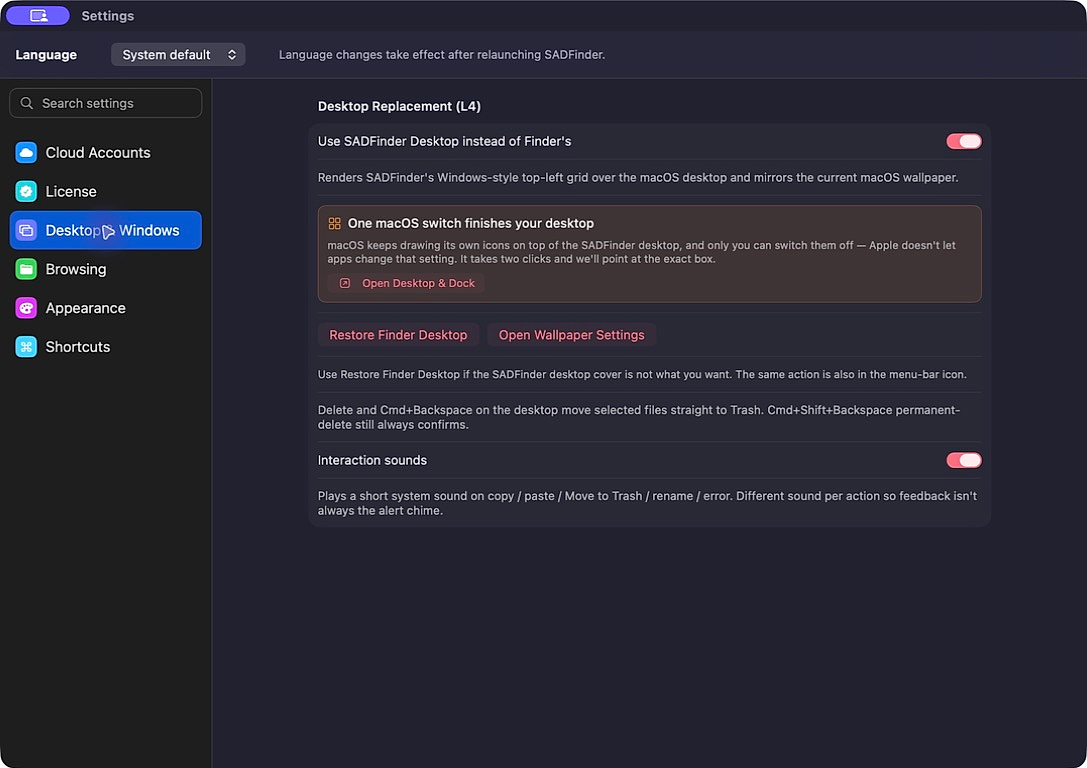This screenshot has width=1087, height=768.
Task: Click the Desktop Replacement (L4) heading
Action: click(x=399, y=106)
